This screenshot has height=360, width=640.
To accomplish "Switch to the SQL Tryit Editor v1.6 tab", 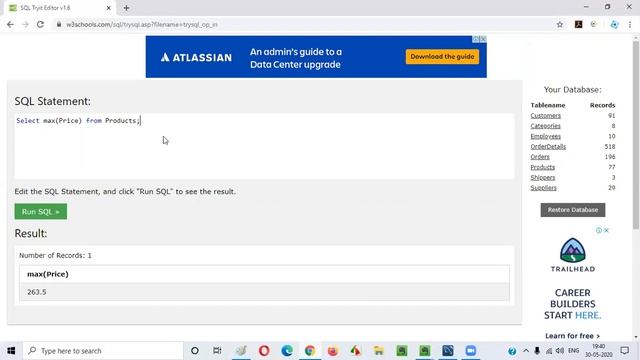I will (59, 8).
